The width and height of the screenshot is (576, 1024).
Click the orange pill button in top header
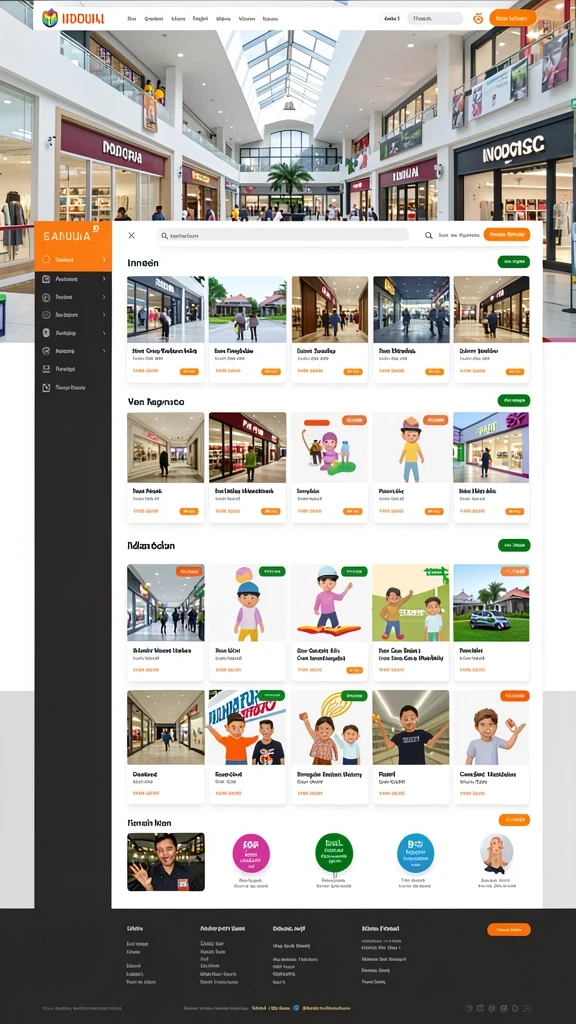tap(512, 18)
